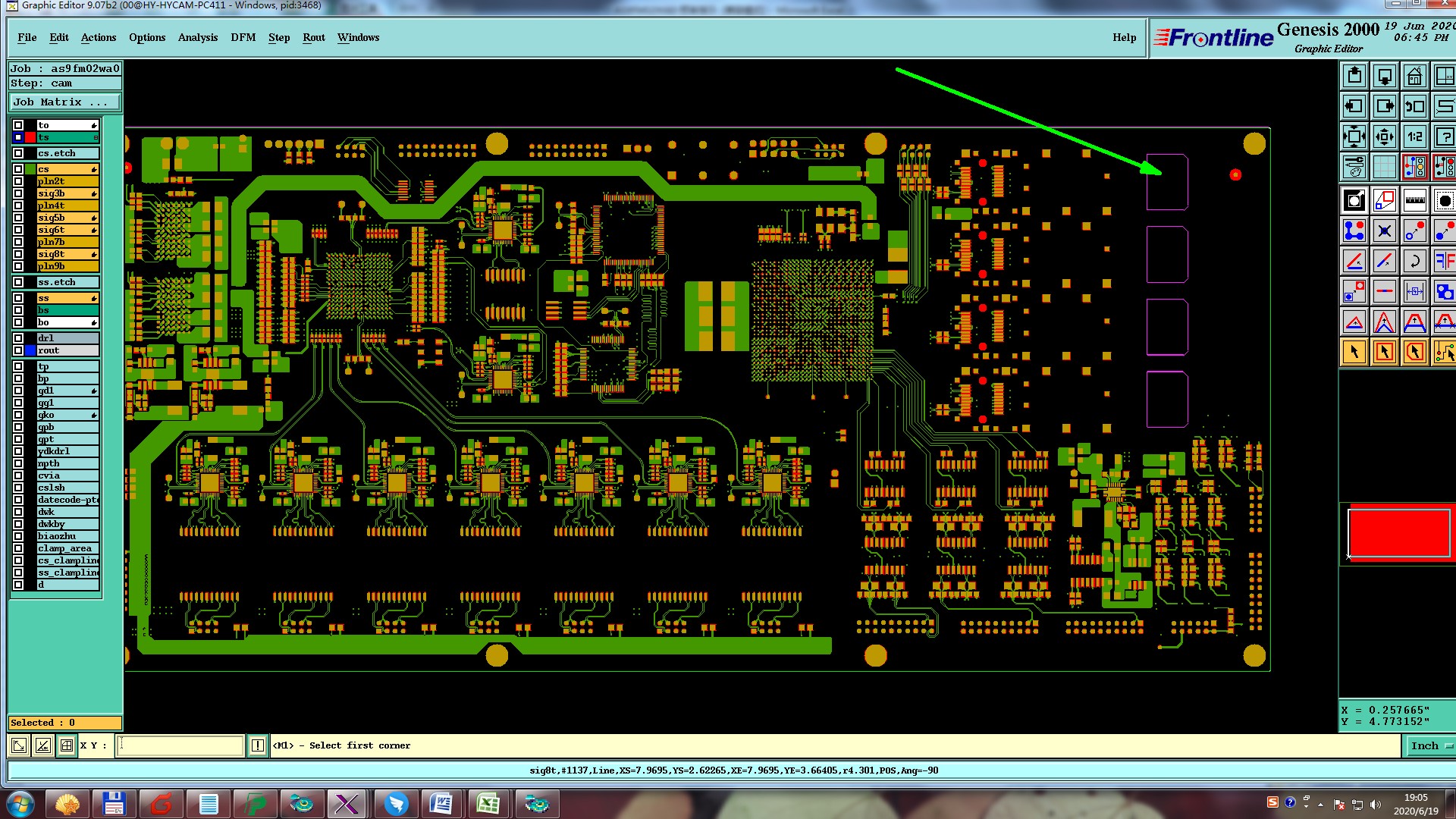Open the wrench and palette settings icon
The height and width of the screenshot is (819, 1456).
[1354, 167]
